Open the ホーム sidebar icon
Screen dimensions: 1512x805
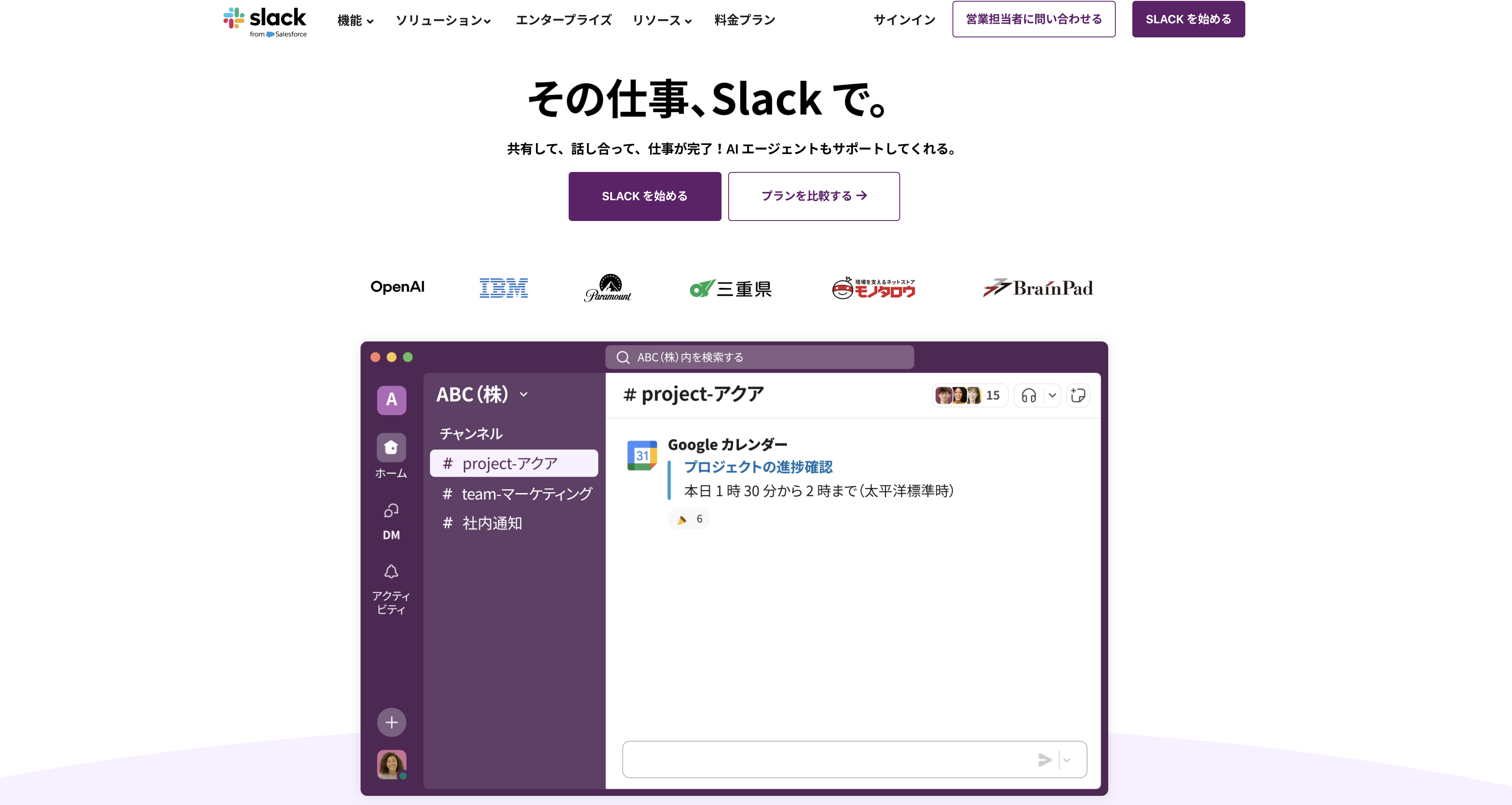391,448
